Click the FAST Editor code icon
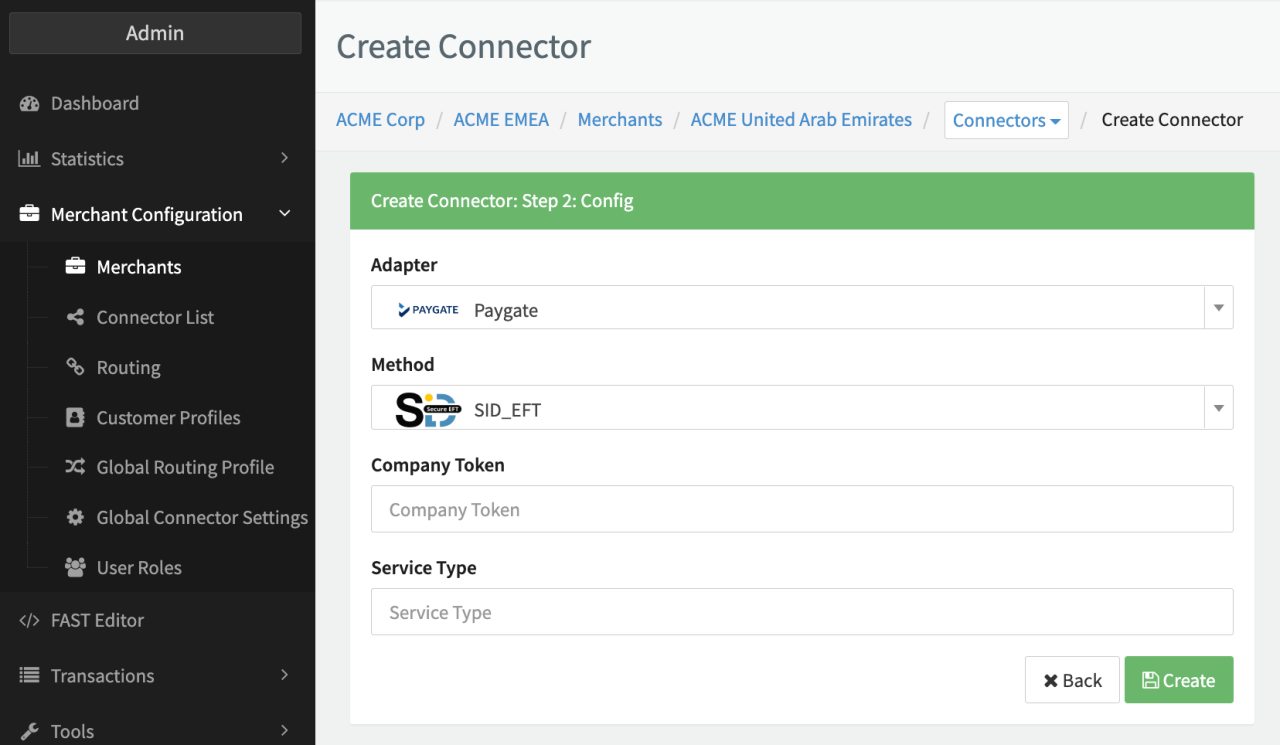The height and width of the screenshot is (745, 1280). pos(29,621)
